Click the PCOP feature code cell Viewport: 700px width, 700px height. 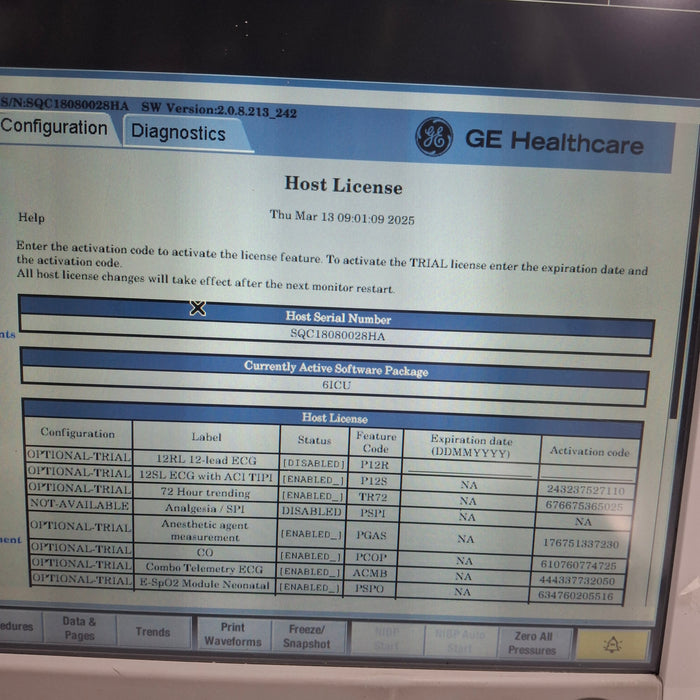click(371, 557)
